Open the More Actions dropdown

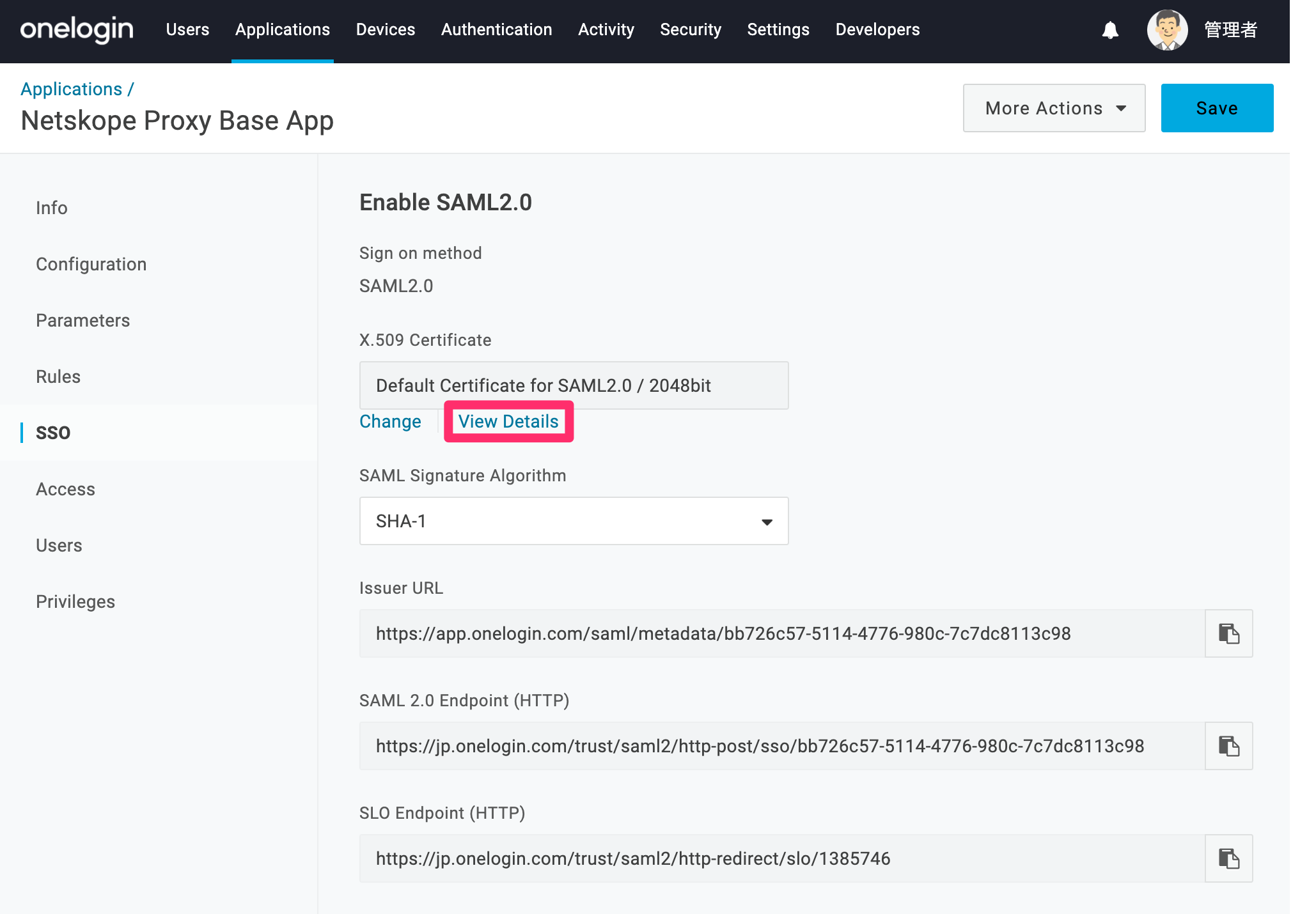tap(1054, 108)
